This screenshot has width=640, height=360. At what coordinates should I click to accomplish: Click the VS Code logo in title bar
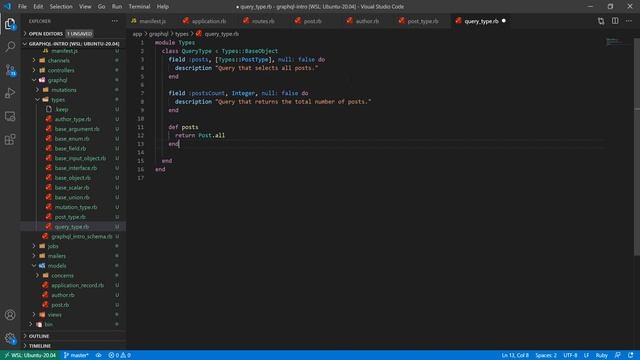coord(8,7)
